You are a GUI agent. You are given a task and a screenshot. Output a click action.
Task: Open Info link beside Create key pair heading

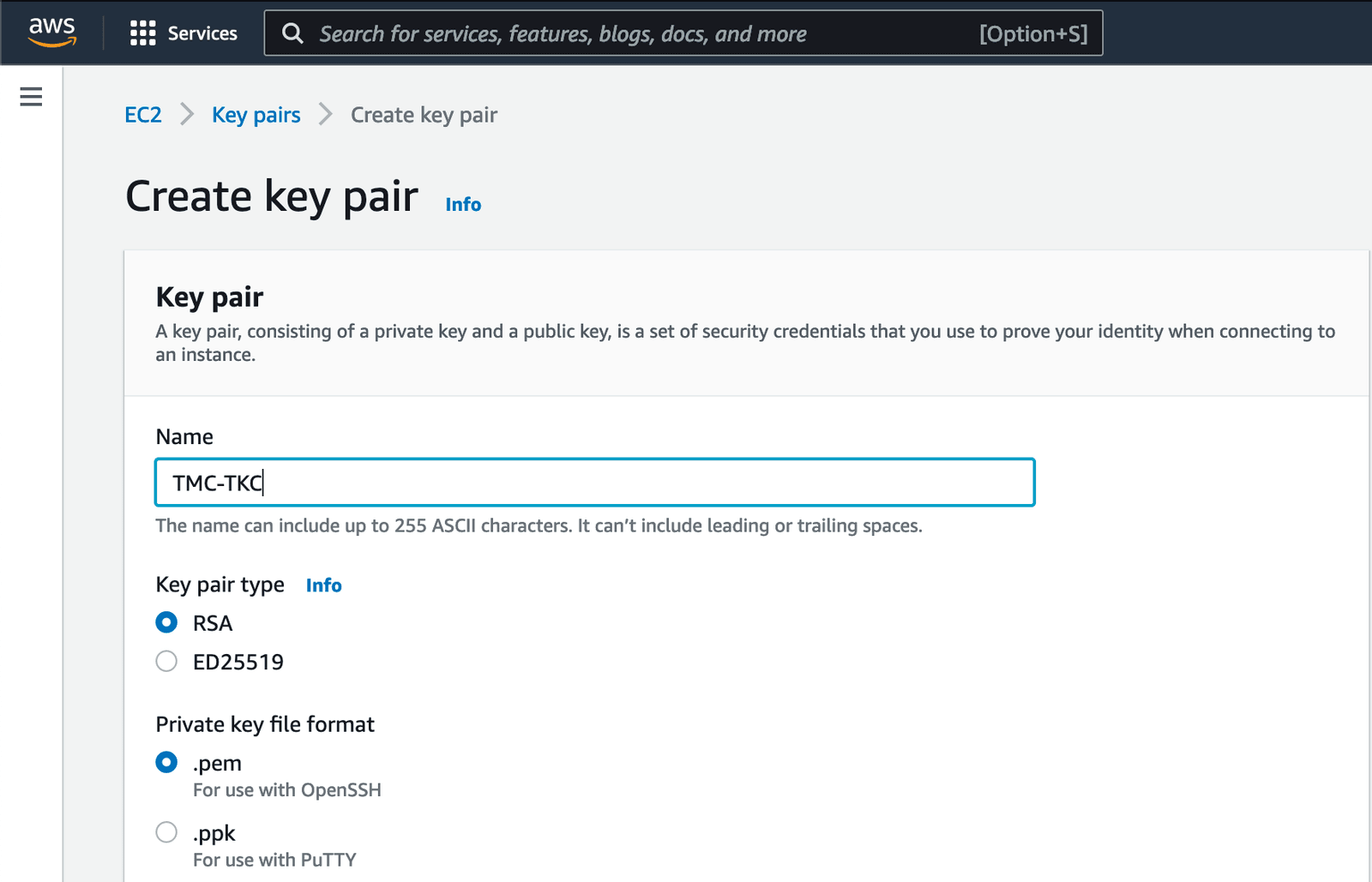point(463,205)
